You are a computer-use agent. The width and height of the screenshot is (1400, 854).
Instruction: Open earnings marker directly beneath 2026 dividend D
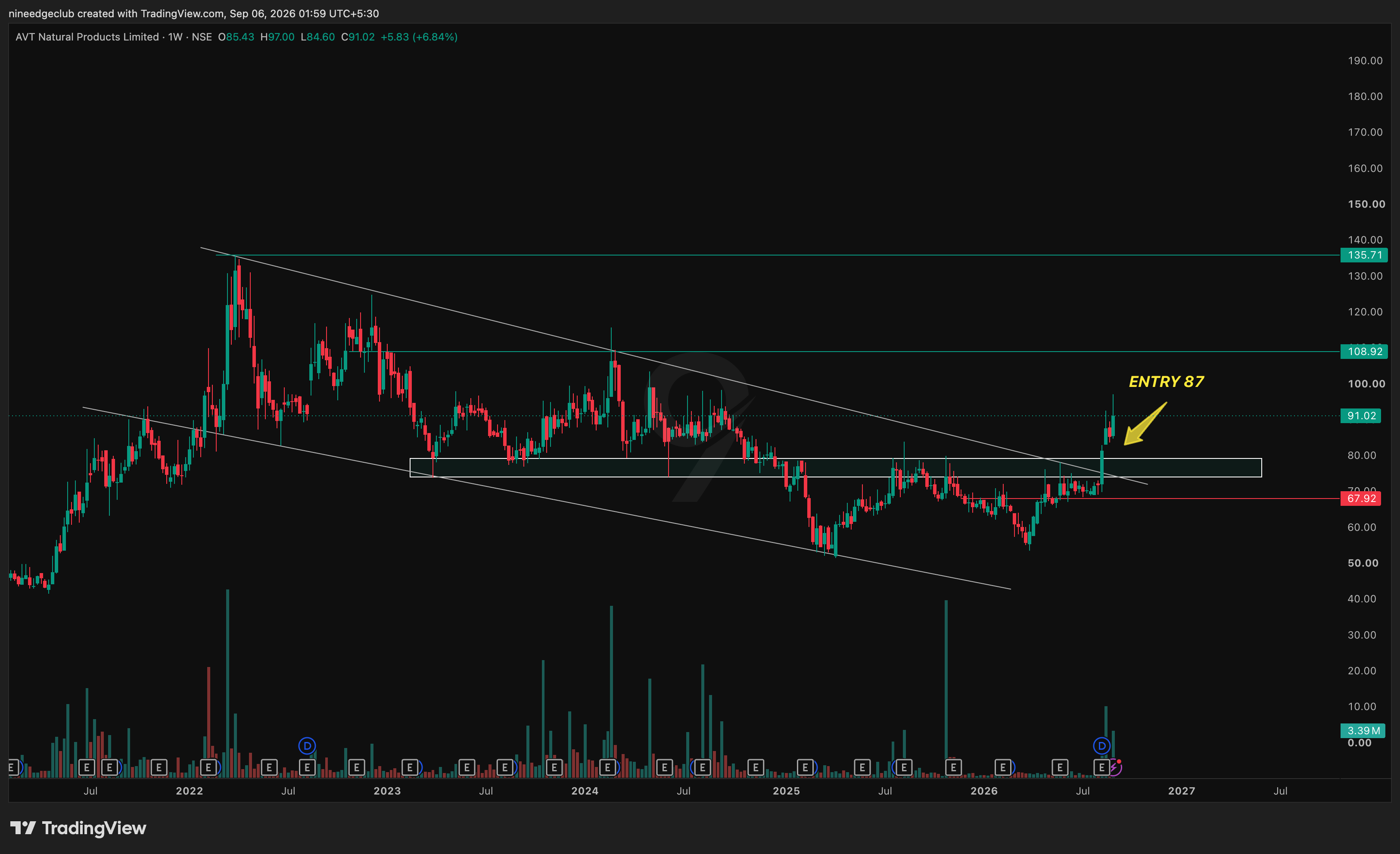point(1102,768)
